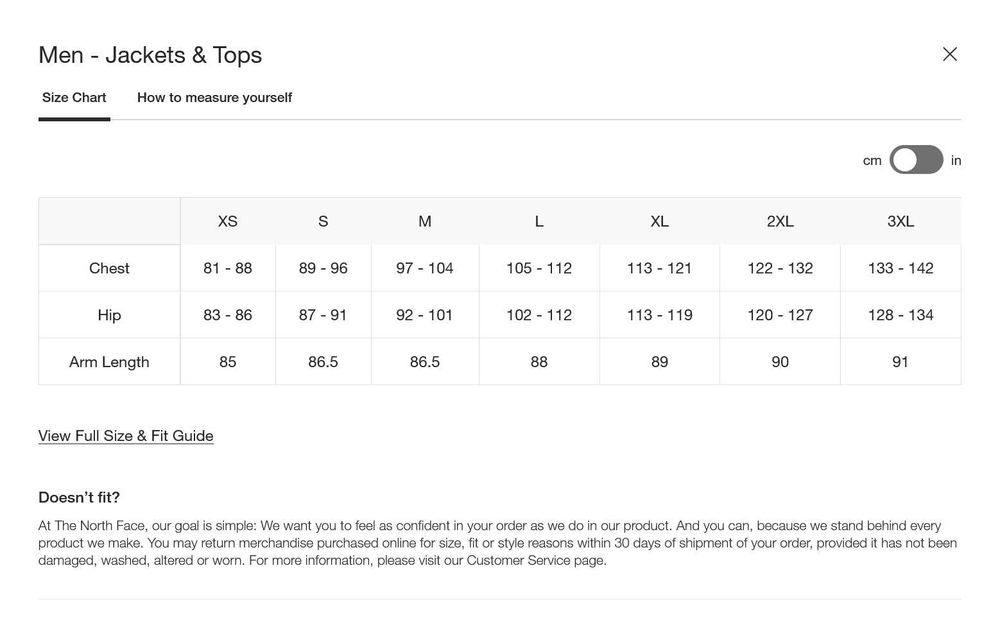Click the 3XL size column header

pyautogui.click(x=900, y=221)
